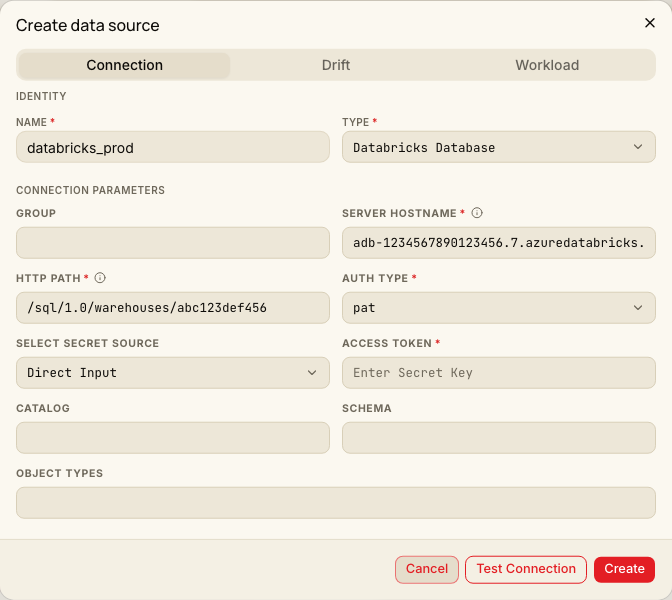Click the empty Group field

pos(173,243)
